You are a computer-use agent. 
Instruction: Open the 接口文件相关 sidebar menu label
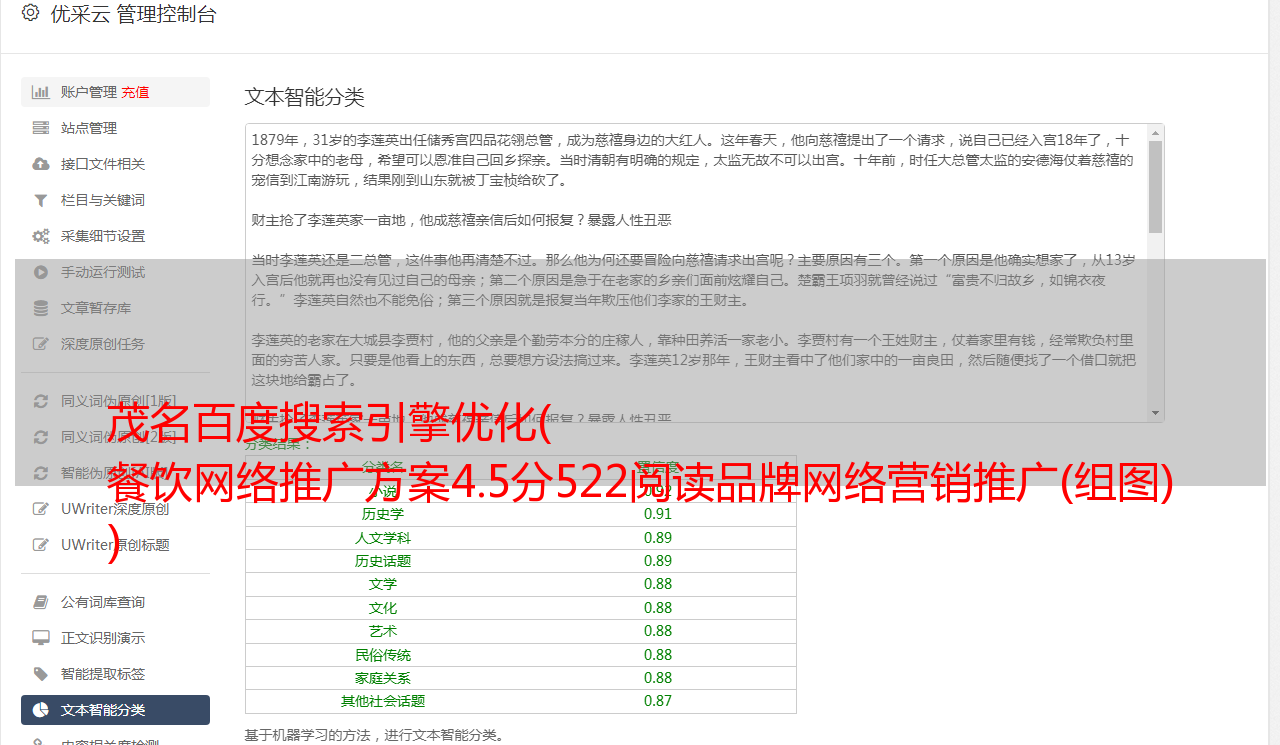point(103,164)
